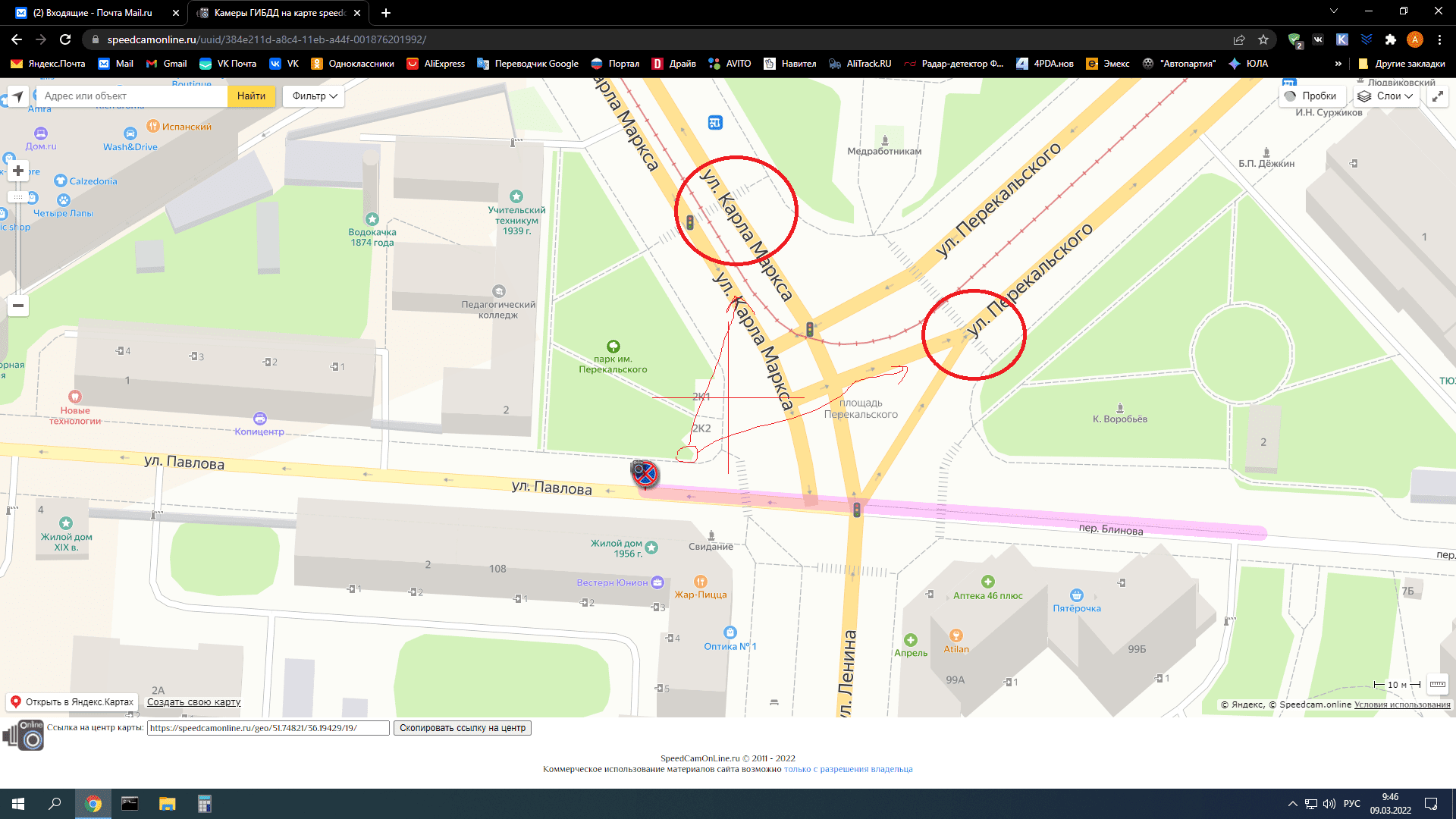Open the ruler measurement tool

tap(1437, 684)
